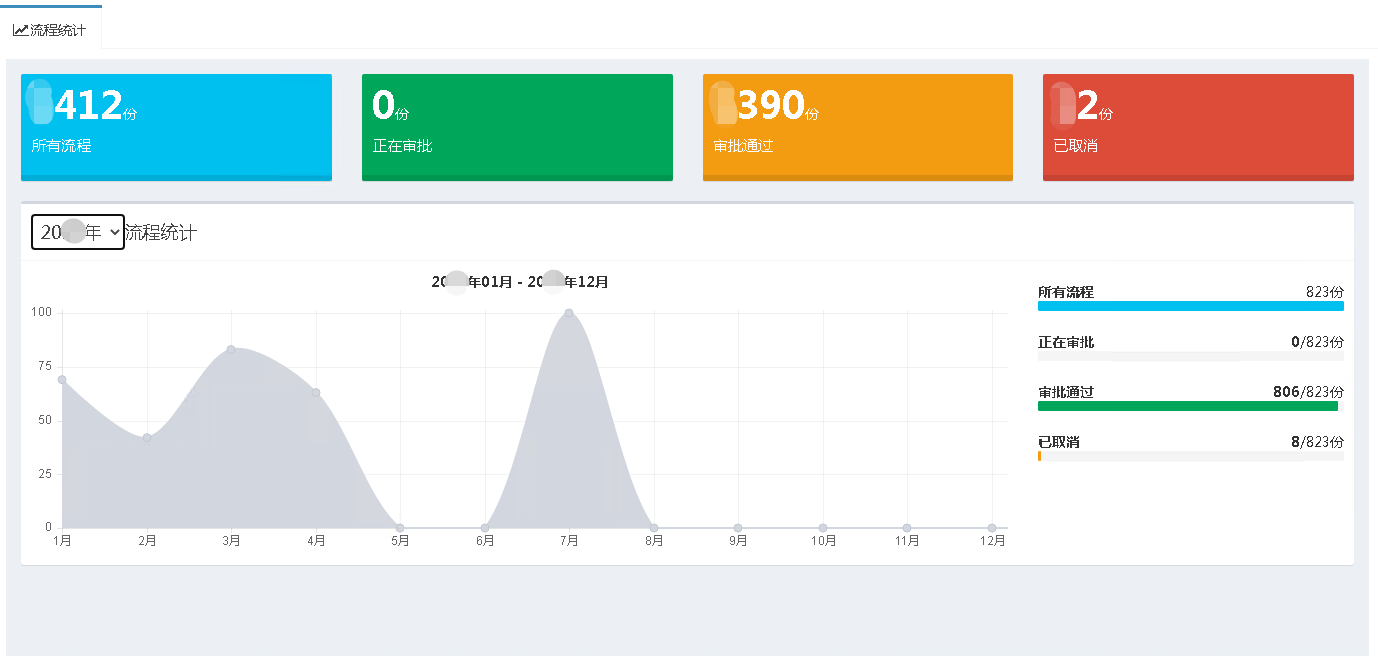
Task: Click the 已取消 orange progress bar
Action: click(x=1040, y=456)
